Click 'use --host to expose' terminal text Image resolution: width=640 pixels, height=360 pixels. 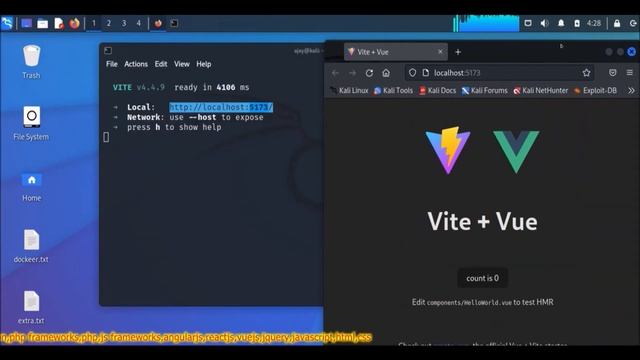216,118
